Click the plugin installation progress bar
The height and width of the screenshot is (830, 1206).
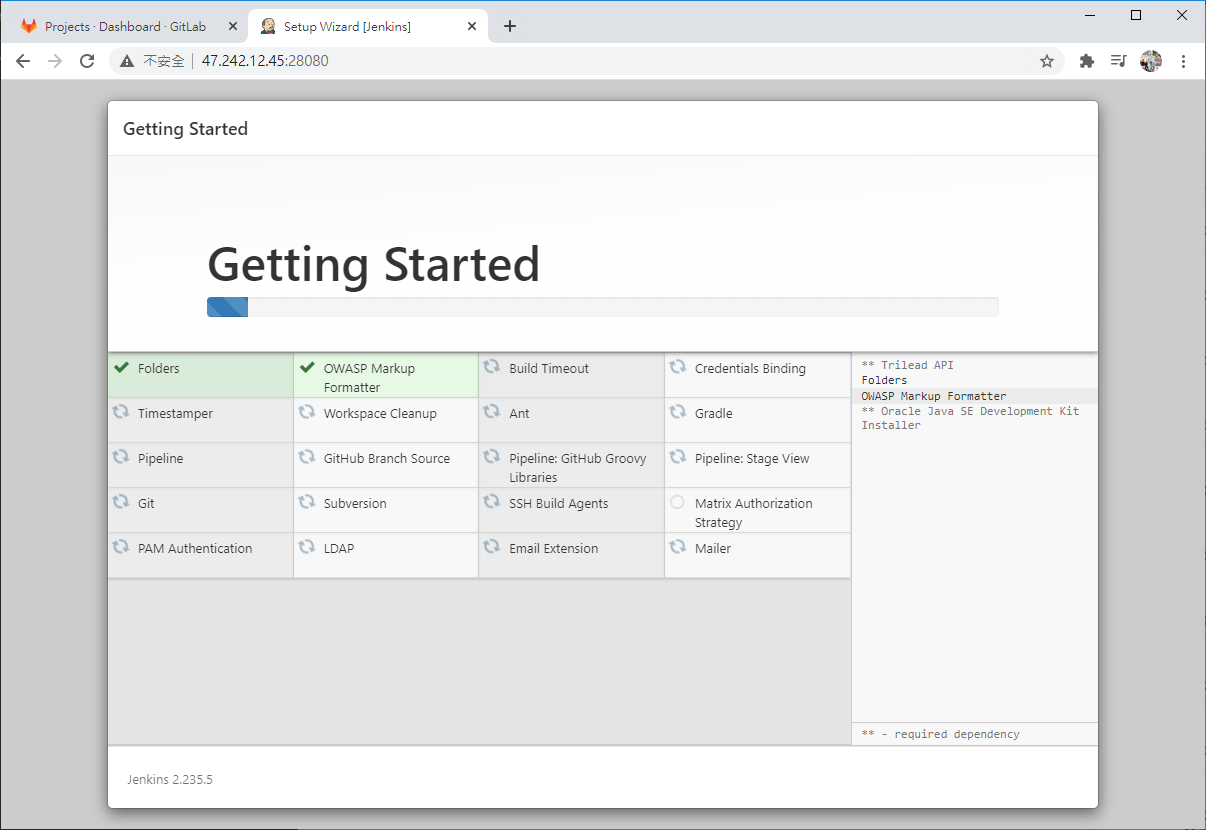pyautogui.click(x=602, y=307)
